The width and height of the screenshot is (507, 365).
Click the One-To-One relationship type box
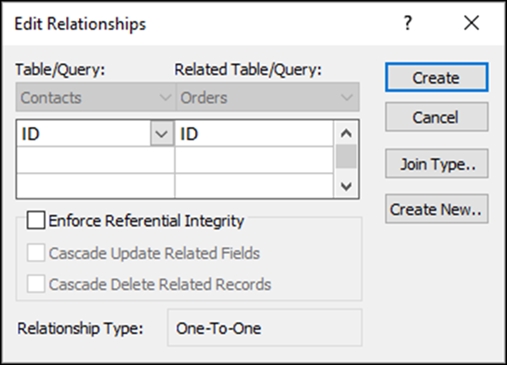point(265,328)
